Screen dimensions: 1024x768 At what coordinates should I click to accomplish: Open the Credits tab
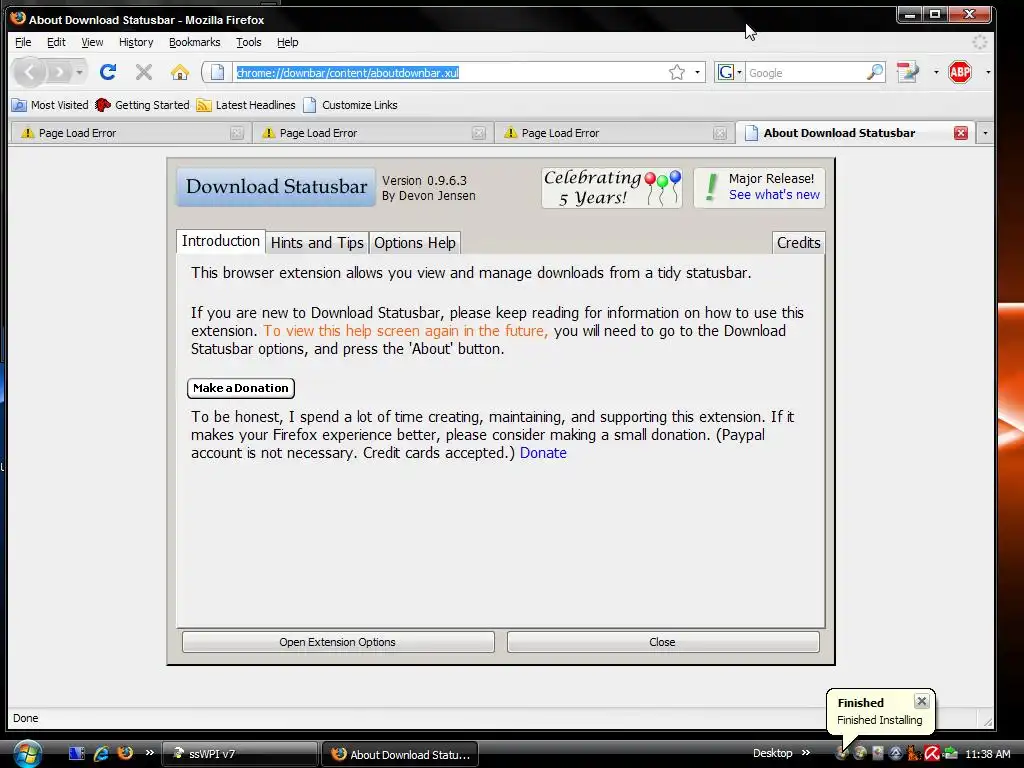click(x=798, y=242)
